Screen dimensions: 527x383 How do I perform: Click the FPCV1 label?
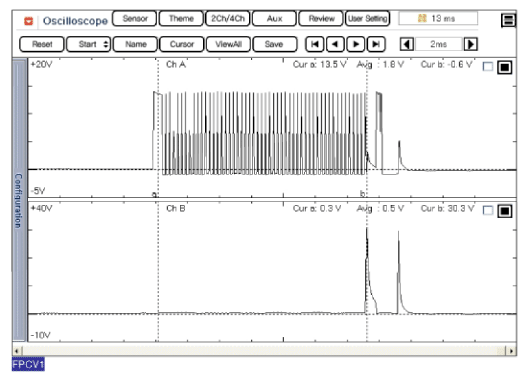tap(28, 364)
